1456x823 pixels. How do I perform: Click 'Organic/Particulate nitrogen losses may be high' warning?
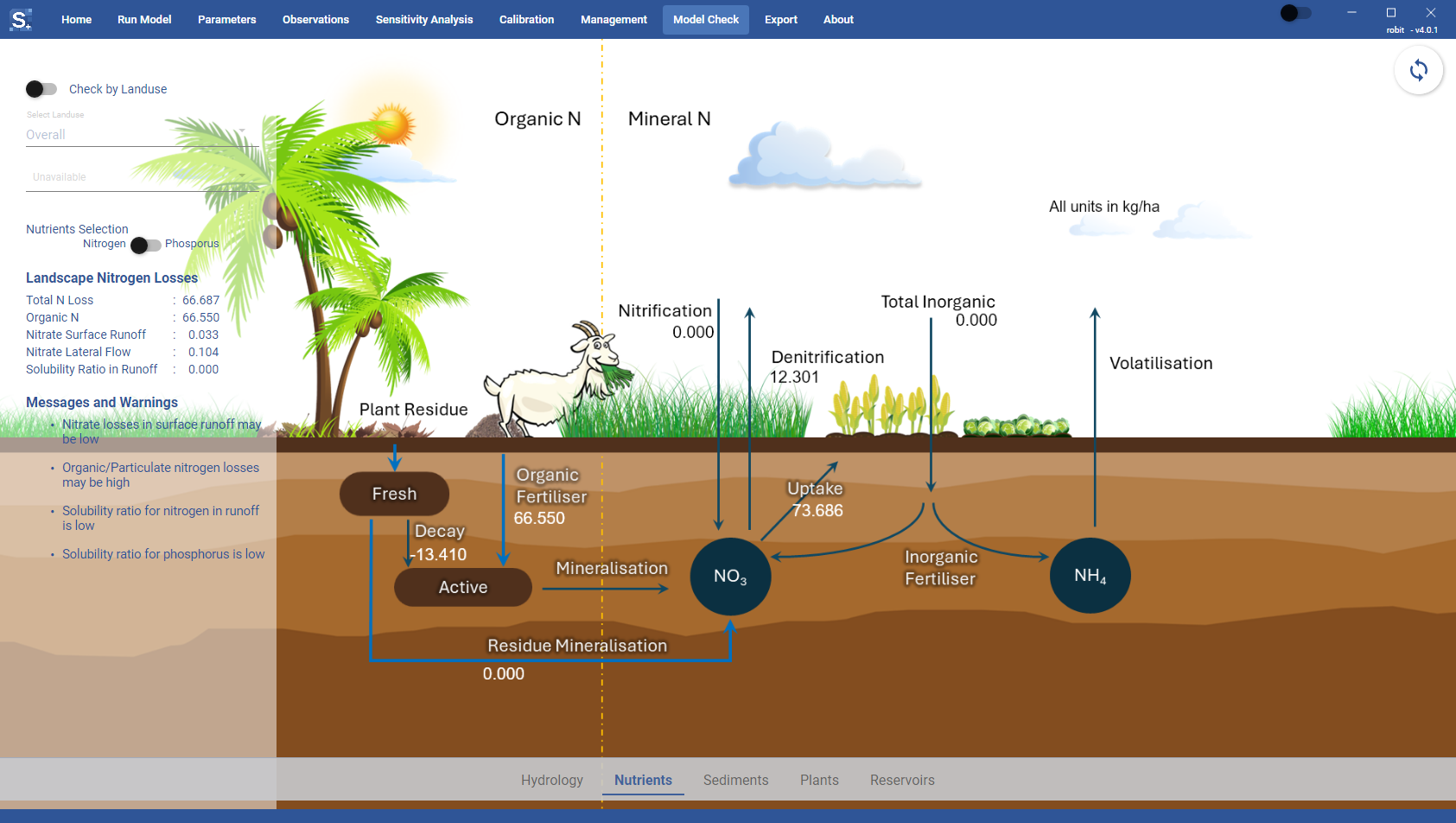[161, 475]
